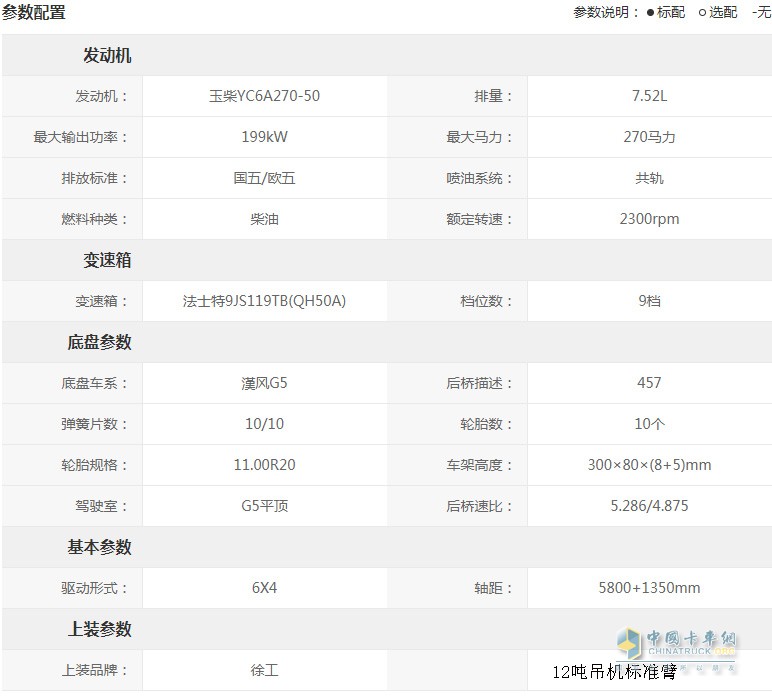
Task: Select displacement value 7.52L
Action: 649,96
